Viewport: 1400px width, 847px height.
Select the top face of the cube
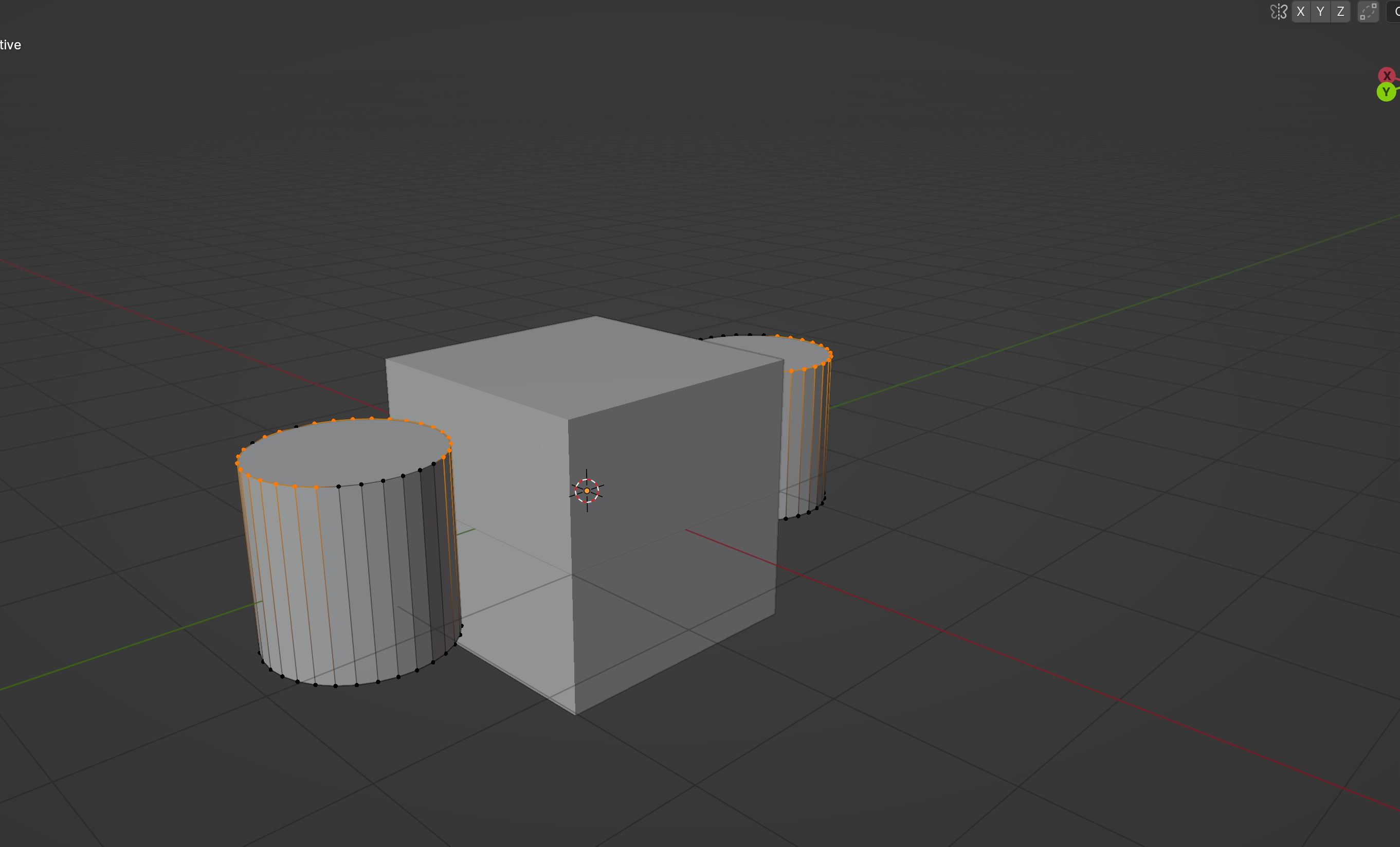coord(585,367)
